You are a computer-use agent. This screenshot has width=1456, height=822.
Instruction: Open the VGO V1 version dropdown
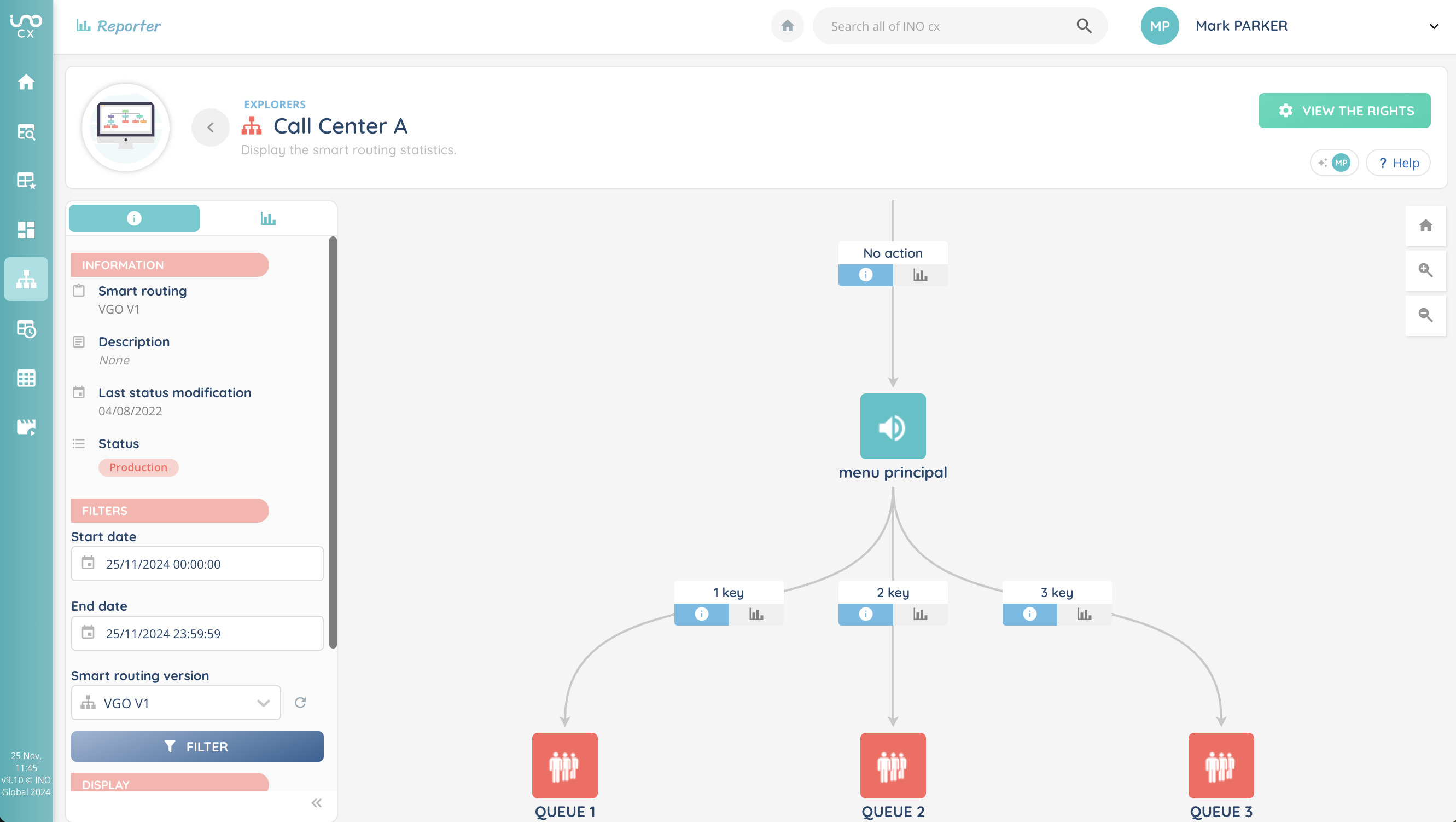tap(176, 703)
